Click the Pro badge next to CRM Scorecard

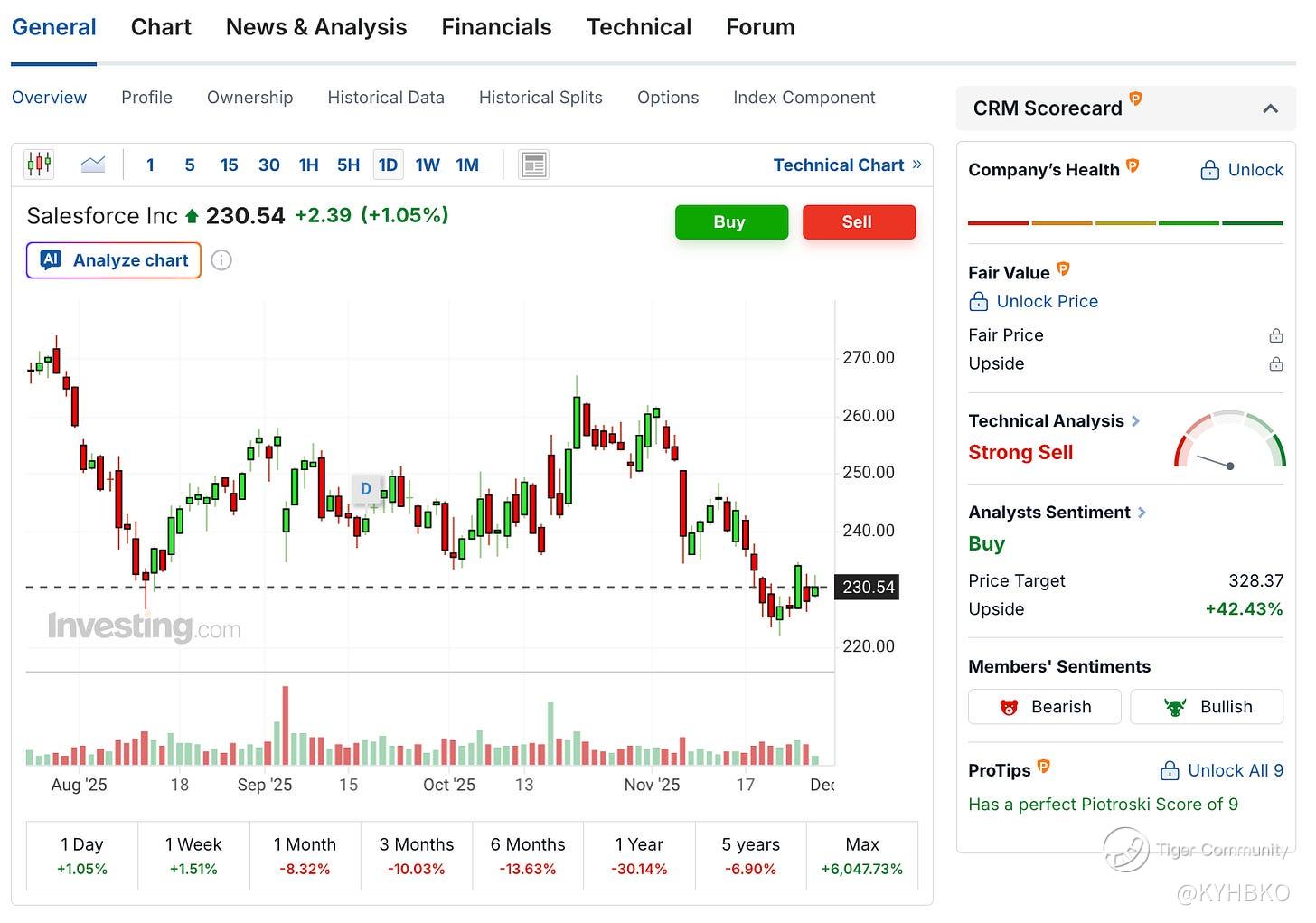point(1136,99)
